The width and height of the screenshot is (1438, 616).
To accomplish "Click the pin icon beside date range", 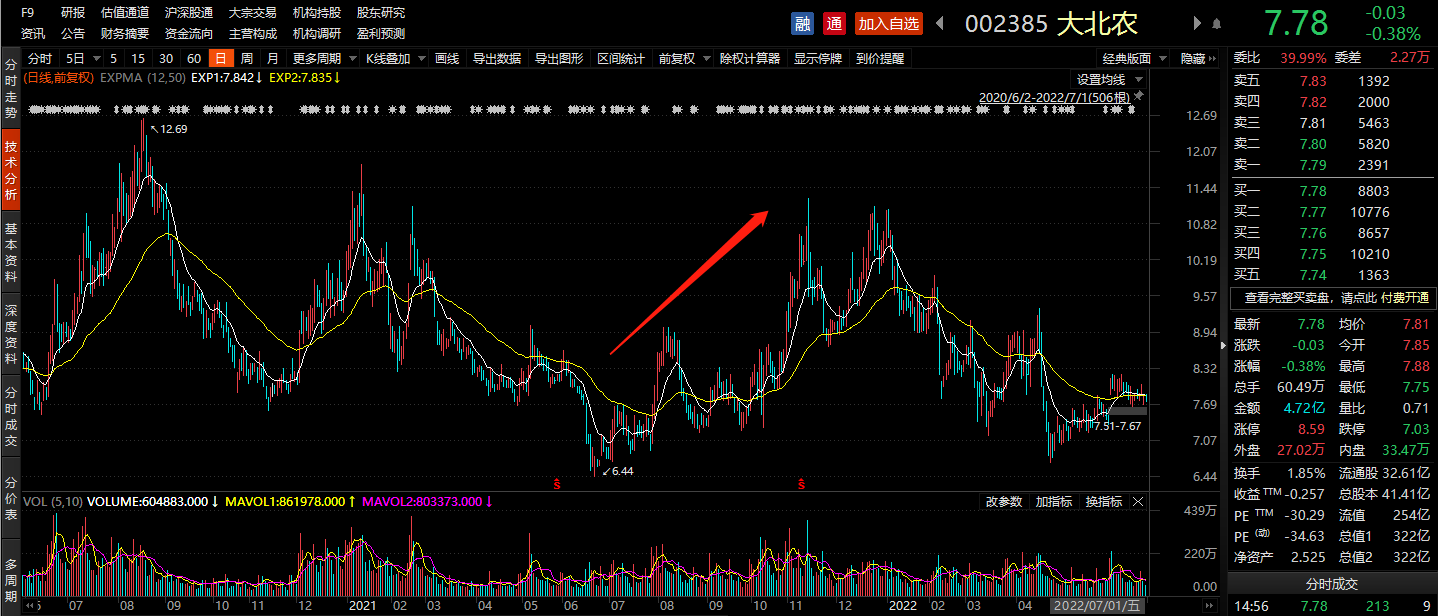I will pyautogui.click(x=1139, y=97).
